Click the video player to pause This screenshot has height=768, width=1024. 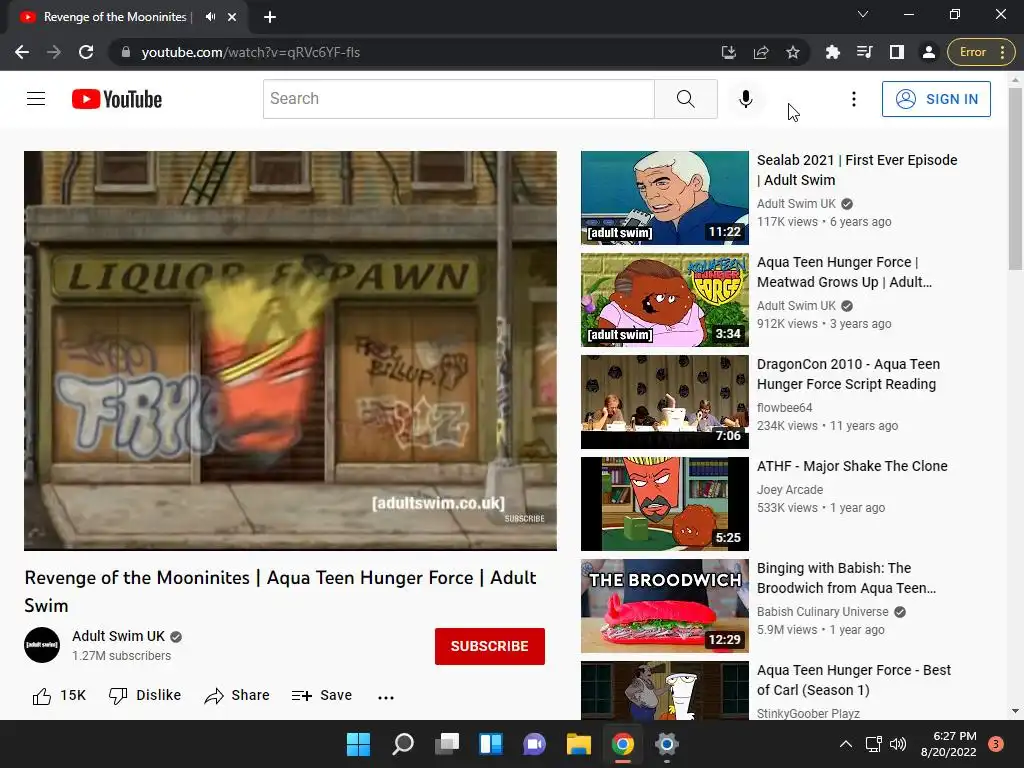[x=291, y=351]
